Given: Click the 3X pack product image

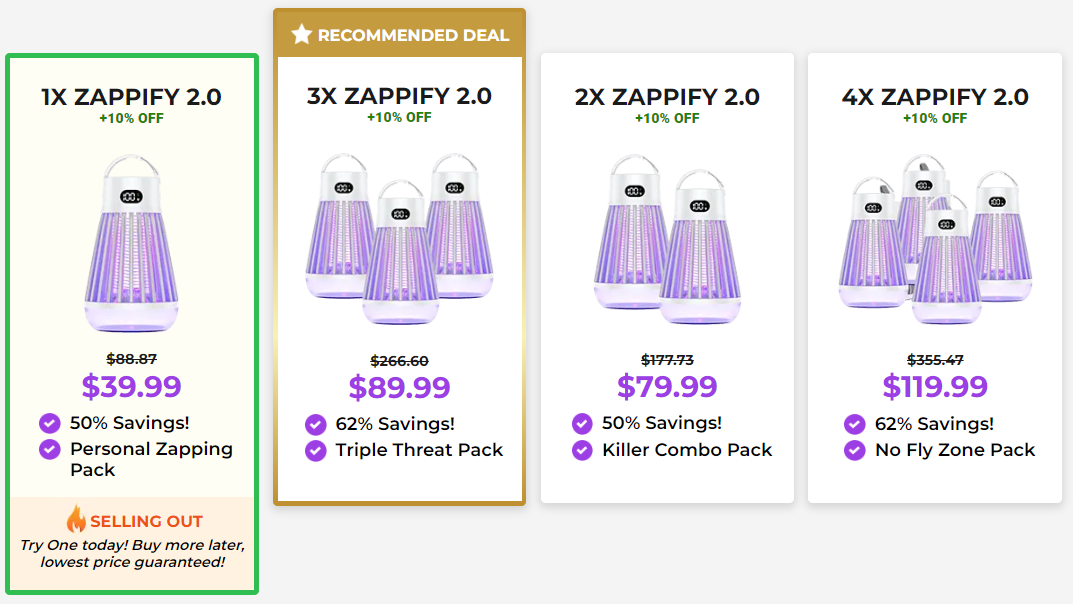Looking at the screenshot, I should pyautogui.click(x=399, y=240).
